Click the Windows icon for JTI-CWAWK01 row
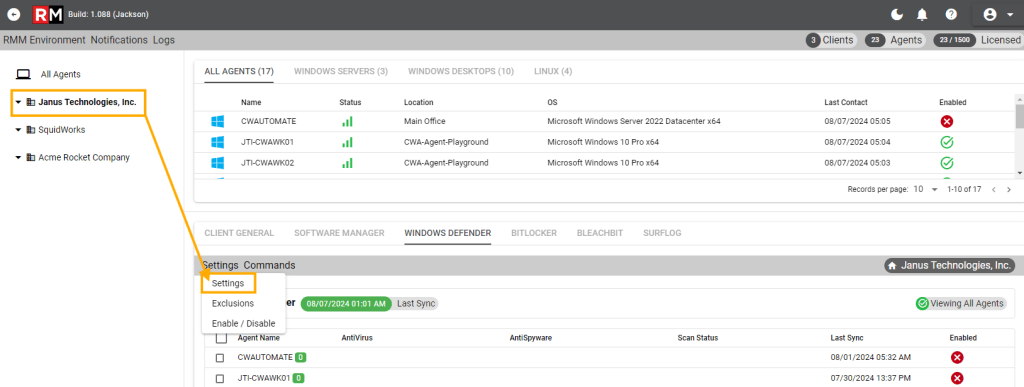The width and height of the screenshot is (1024, 387). coord(217,142)
